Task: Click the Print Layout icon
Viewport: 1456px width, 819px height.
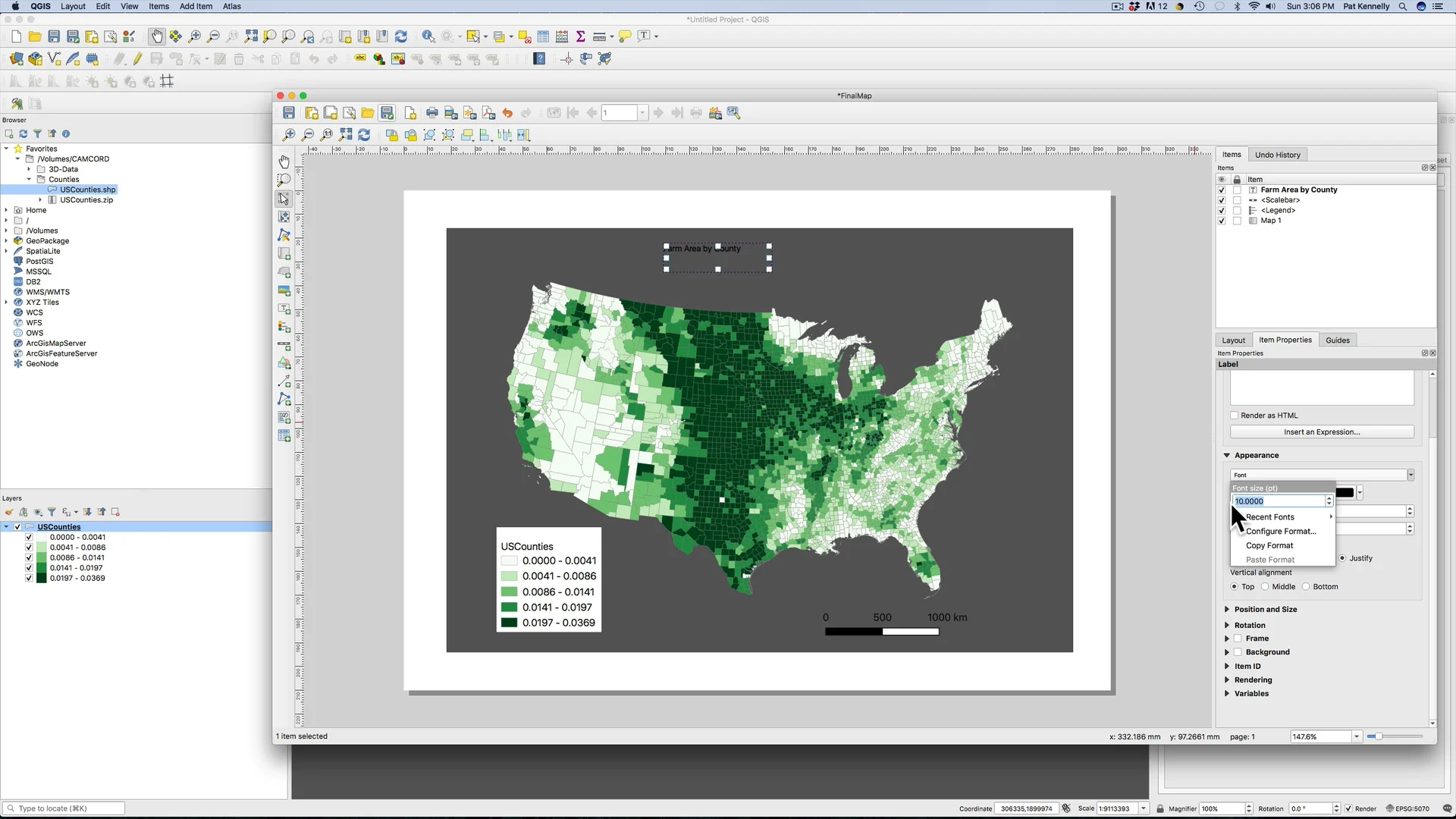Action: pyautogui.click(x=432, y=113)
